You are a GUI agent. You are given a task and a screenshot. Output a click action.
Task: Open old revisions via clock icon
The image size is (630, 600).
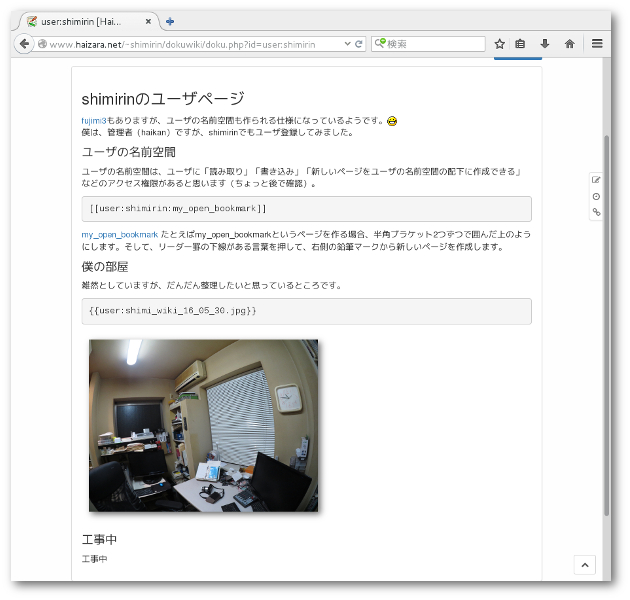click(x=596, y=196)
